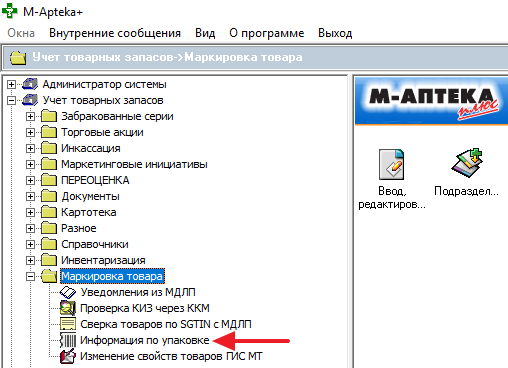The height and width of the screenshot is (368, 508).
Task: Click Документы folder icon
Action: coord(49,196)
